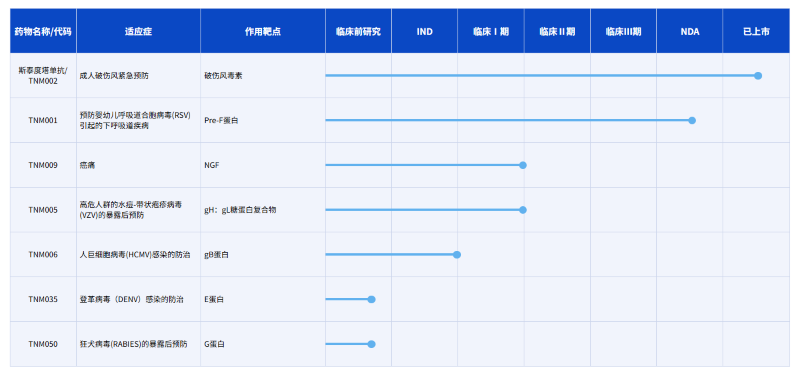This screenshot has width=800, height=373.
Task: Select the TNM050 drug code cell
Action: click(x=43, y=344)
